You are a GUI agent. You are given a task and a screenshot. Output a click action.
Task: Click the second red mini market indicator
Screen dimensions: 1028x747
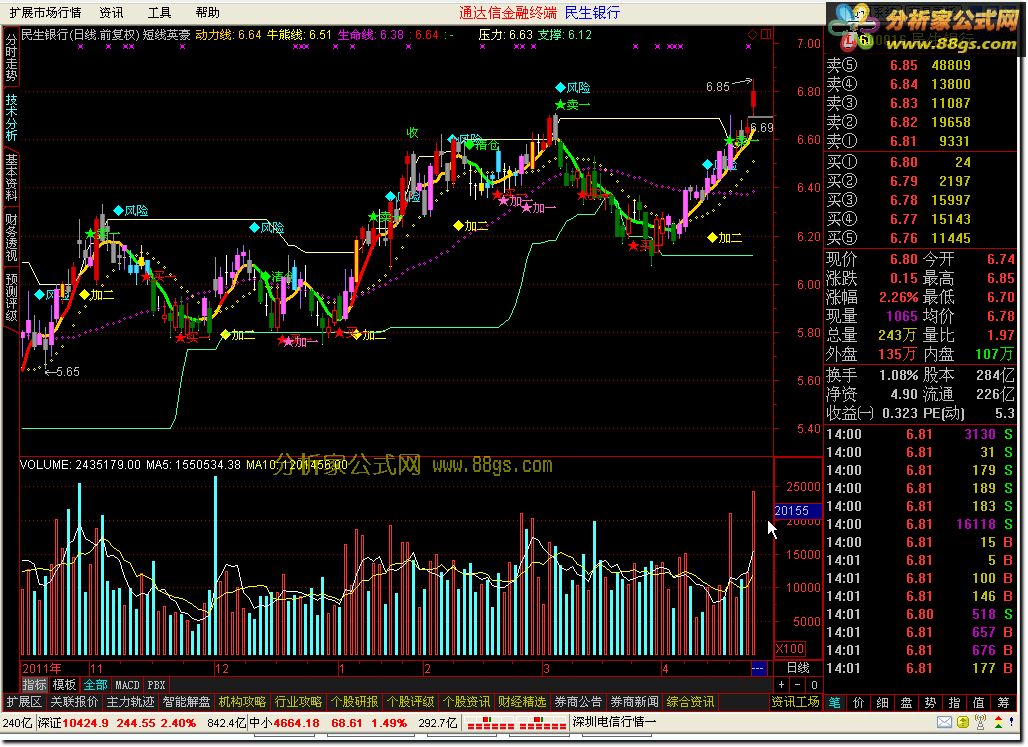[542, 723]
